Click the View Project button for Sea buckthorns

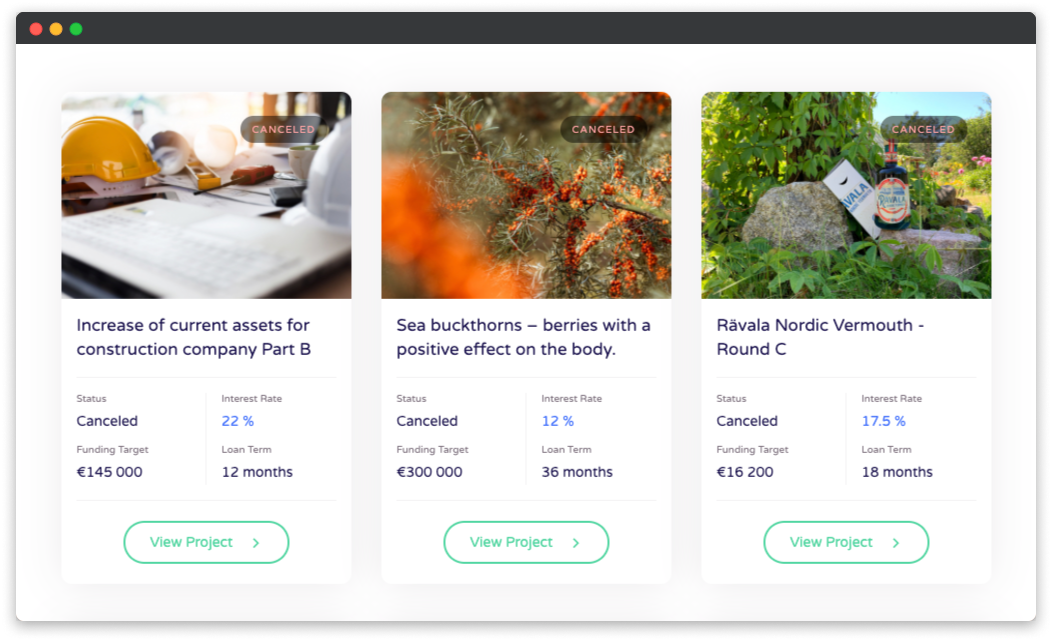coord(526,542)
